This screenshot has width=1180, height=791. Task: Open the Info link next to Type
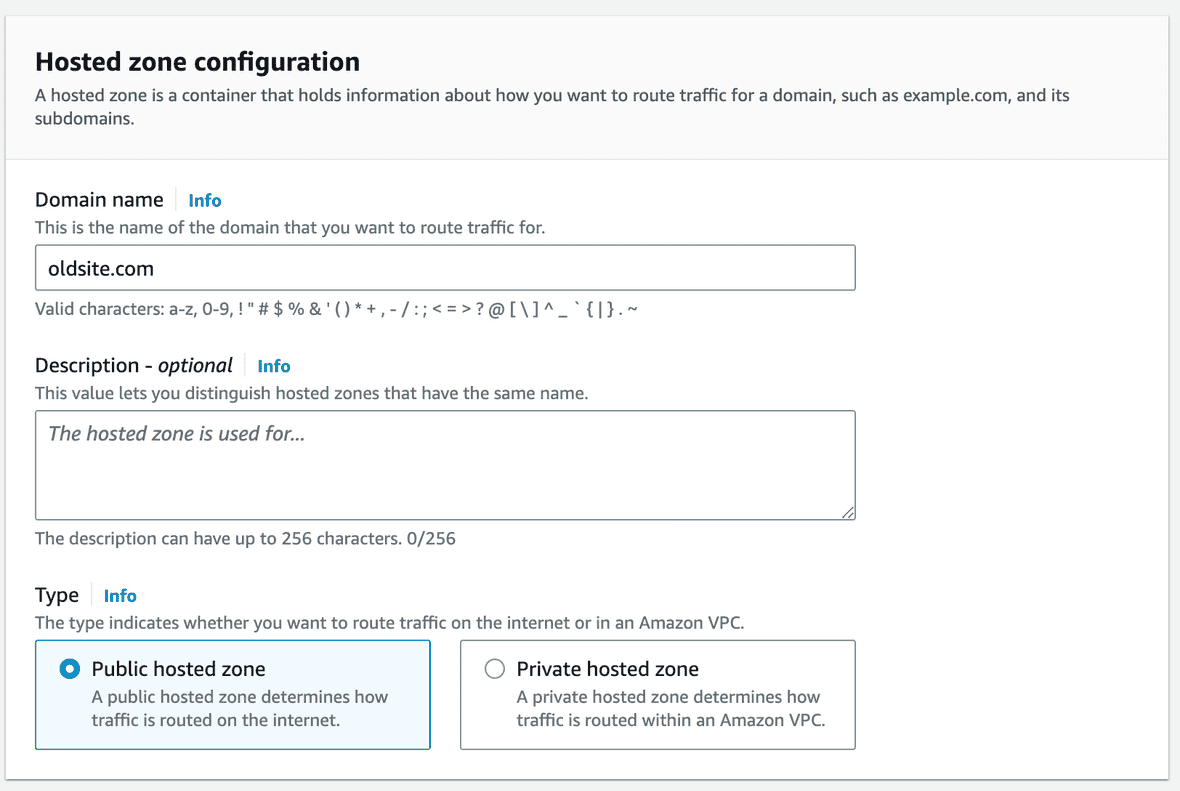click(x=120, y=595)
